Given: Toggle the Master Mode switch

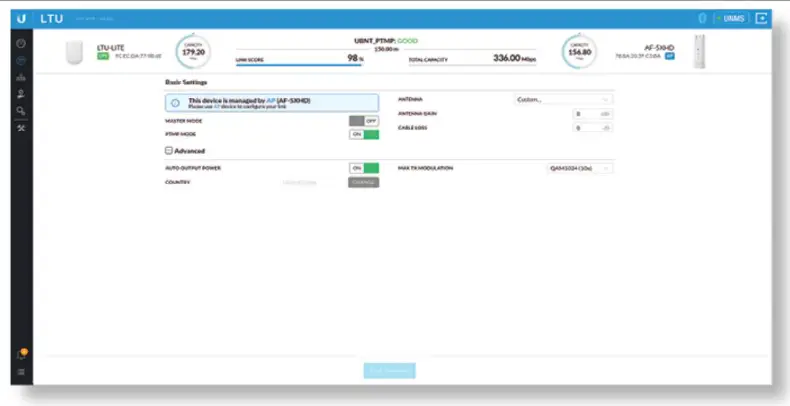Looking at the screenshot, I should (x=364, y=121).
